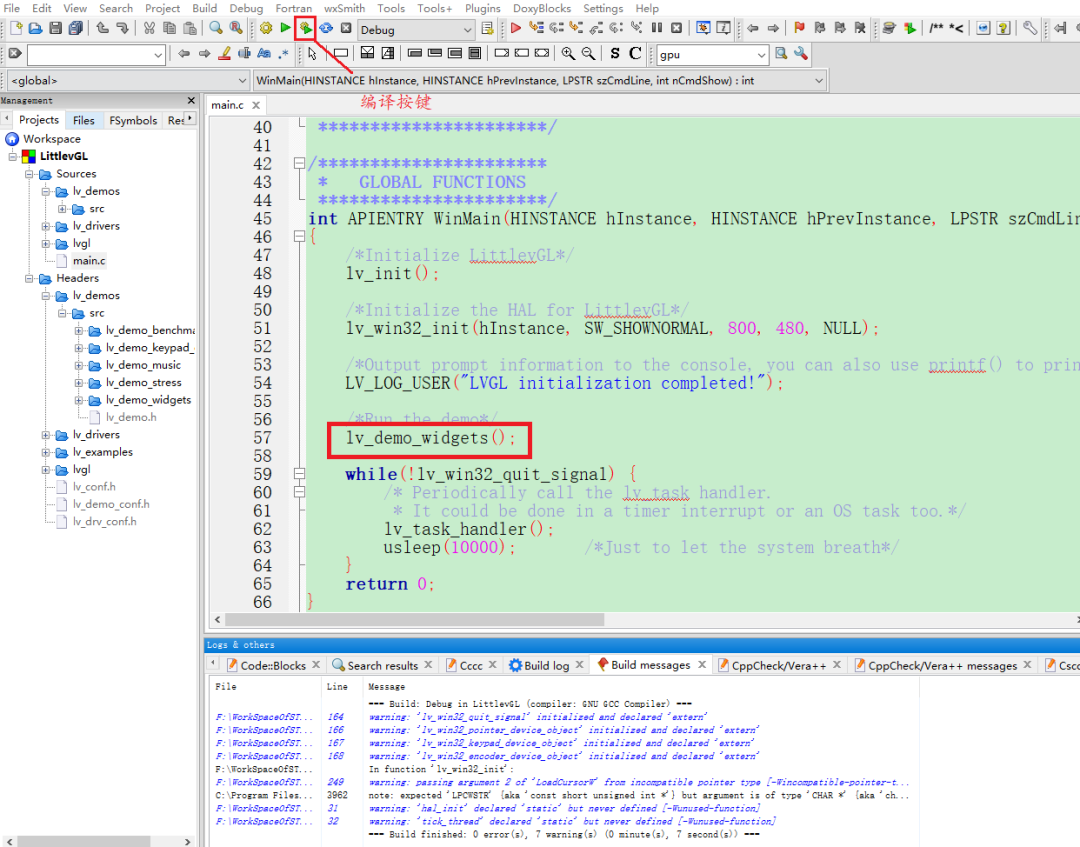The height and width of the screenshot is (847, 1080).
Task: Collapse the code fold at line 59
Action: [x=299, y=474]
